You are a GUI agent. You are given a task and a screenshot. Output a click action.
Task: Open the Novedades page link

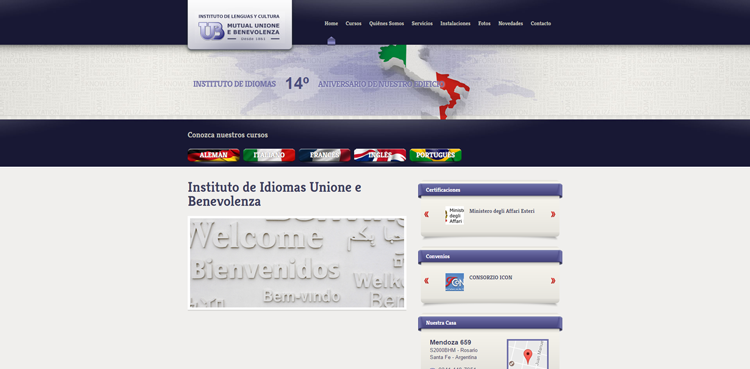click(510, 23)
